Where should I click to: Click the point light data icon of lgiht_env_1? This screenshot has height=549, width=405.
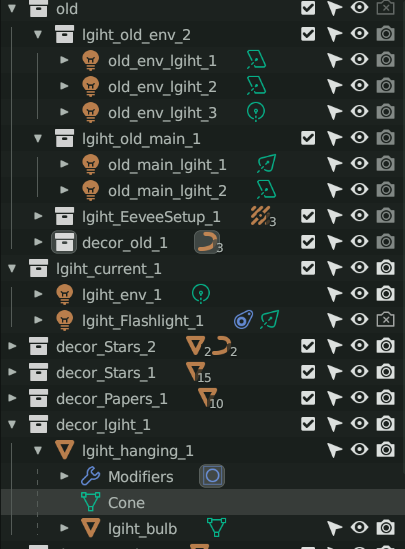pos(201,294)
